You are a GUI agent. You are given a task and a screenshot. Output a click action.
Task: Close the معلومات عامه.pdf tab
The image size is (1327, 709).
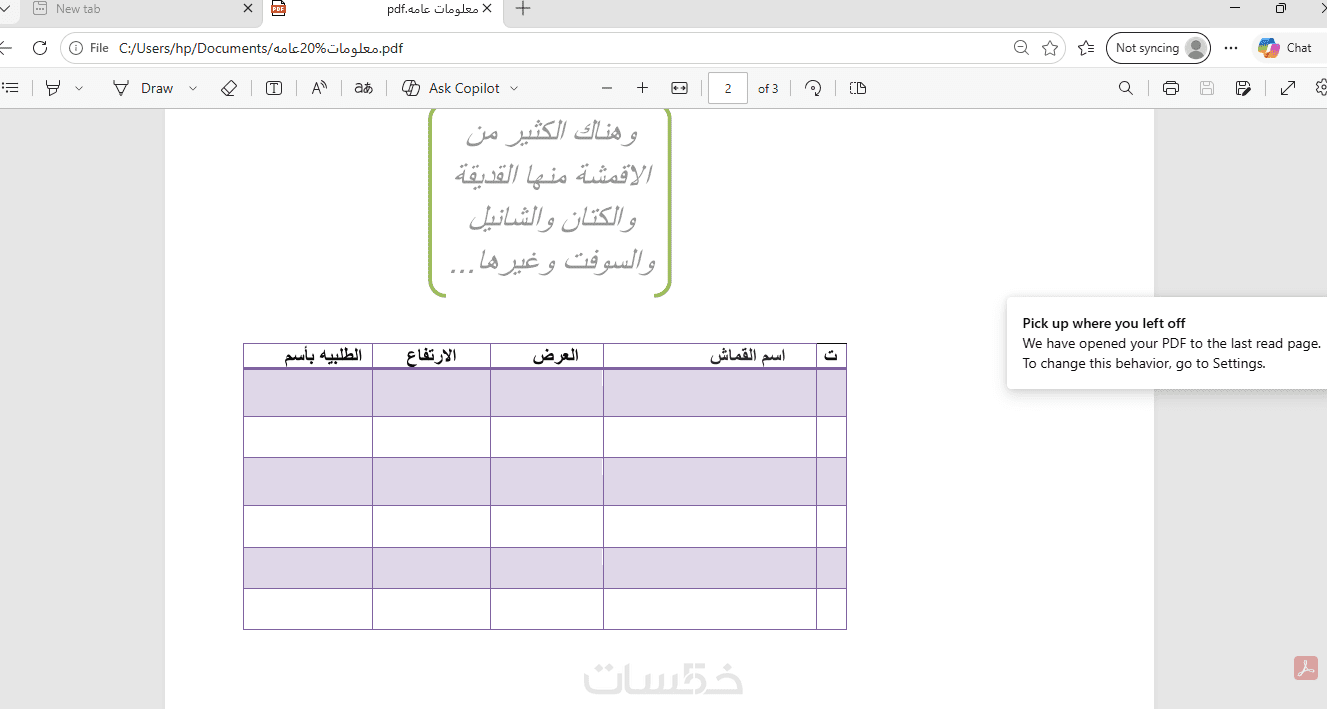(x=487, y=9)
